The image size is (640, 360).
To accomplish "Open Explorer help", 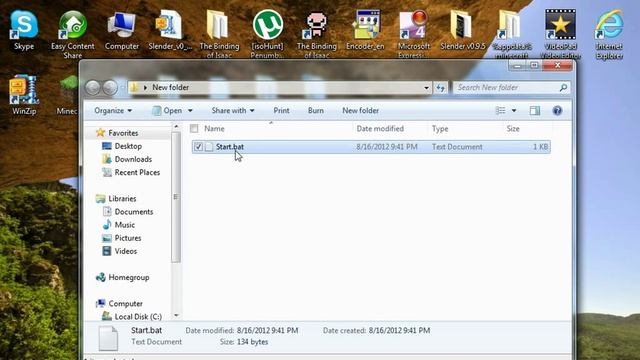I will click(557, 111).
